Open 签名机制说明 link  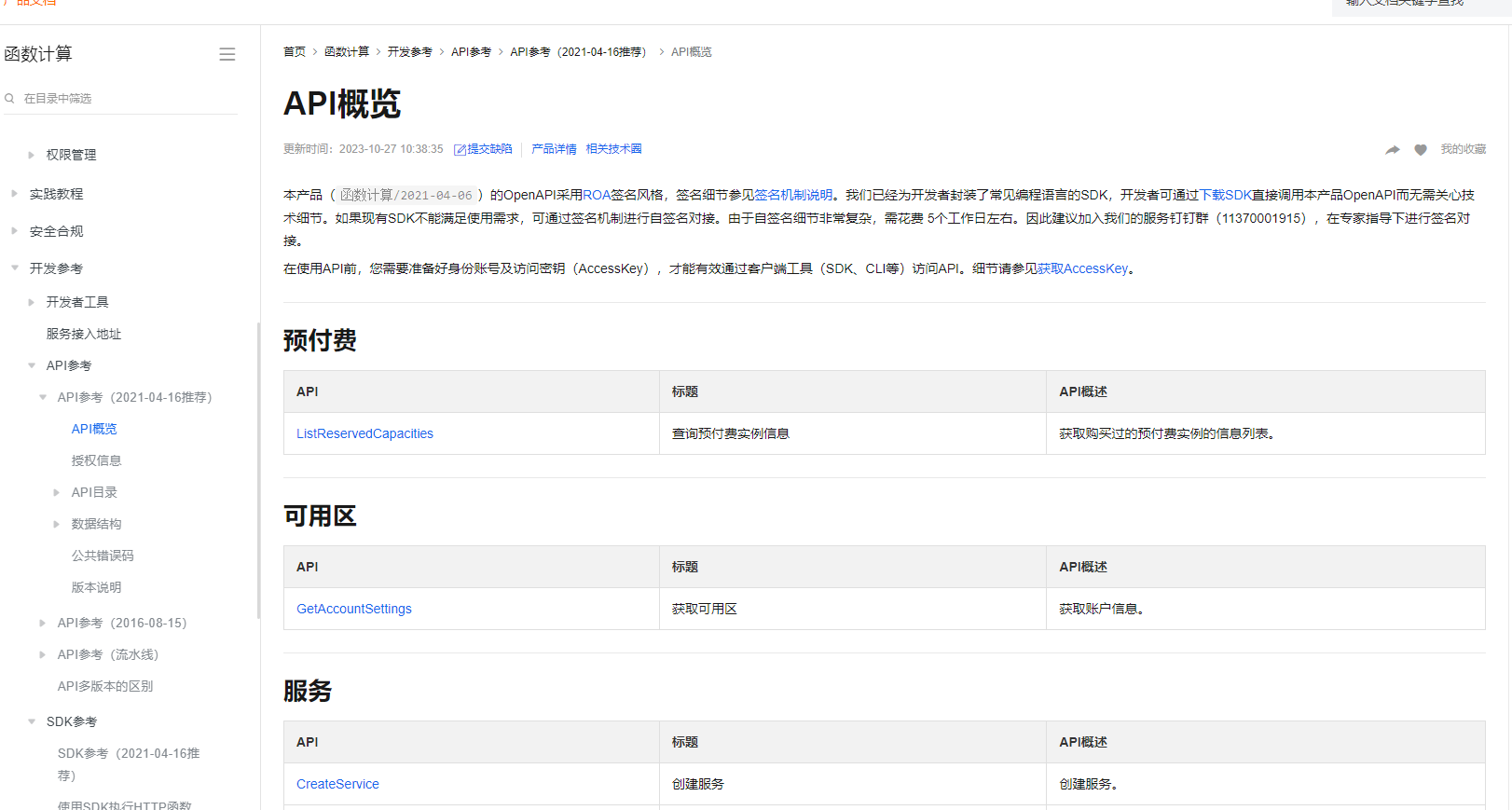click(x=793, y=195)
